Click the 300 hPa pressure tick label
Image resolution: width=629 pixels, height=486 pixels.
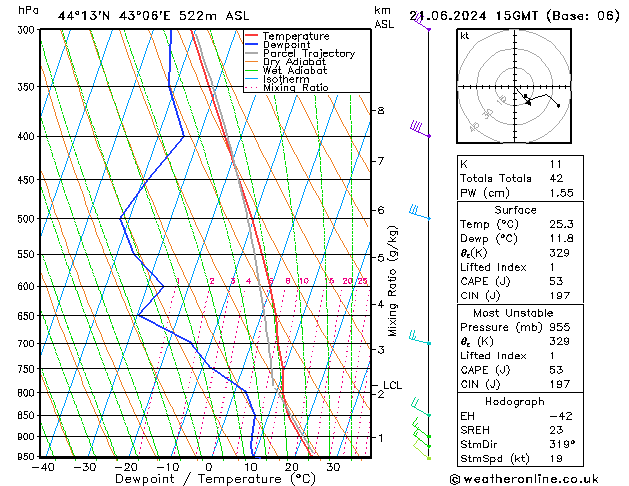click(x=28, y=30)
